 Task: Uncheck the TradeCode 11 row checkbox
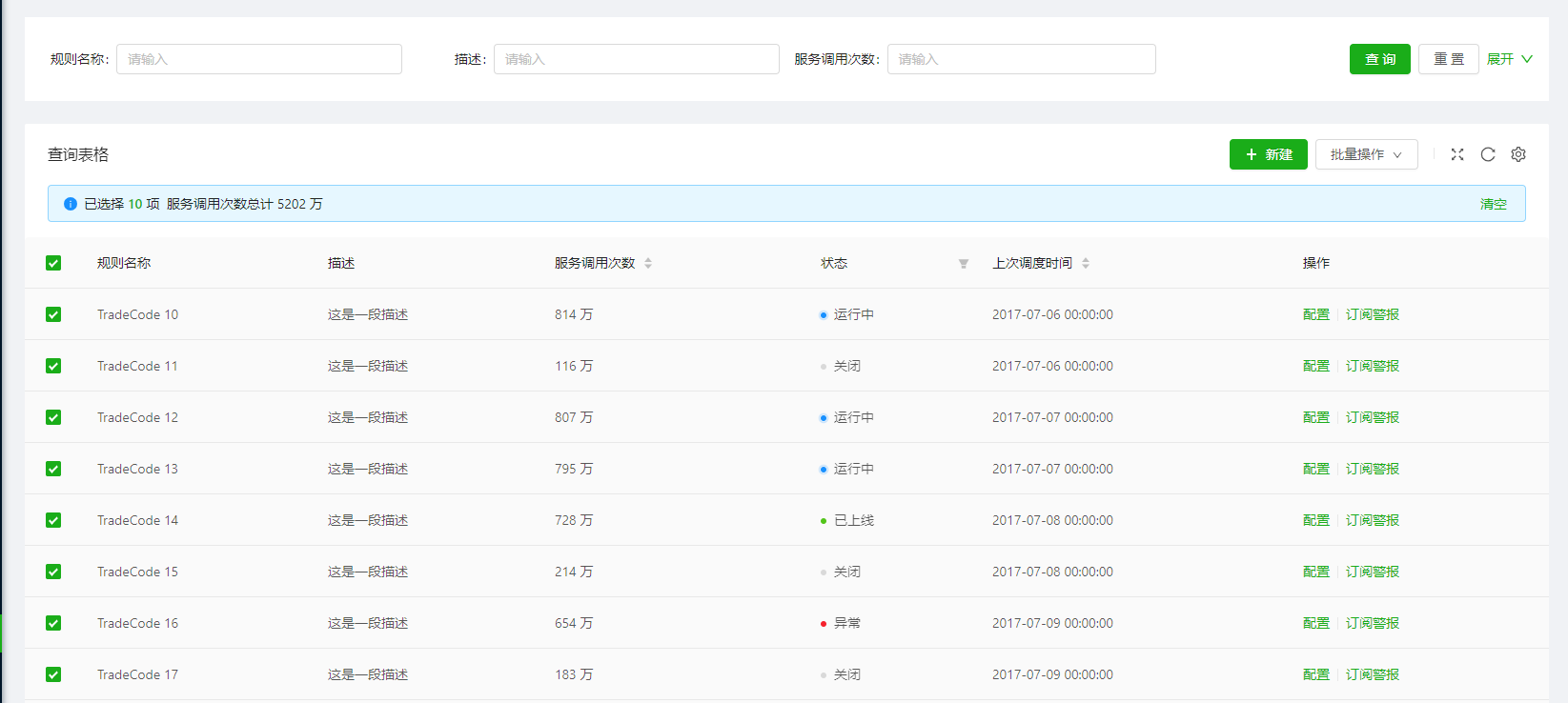pos(53,366)
